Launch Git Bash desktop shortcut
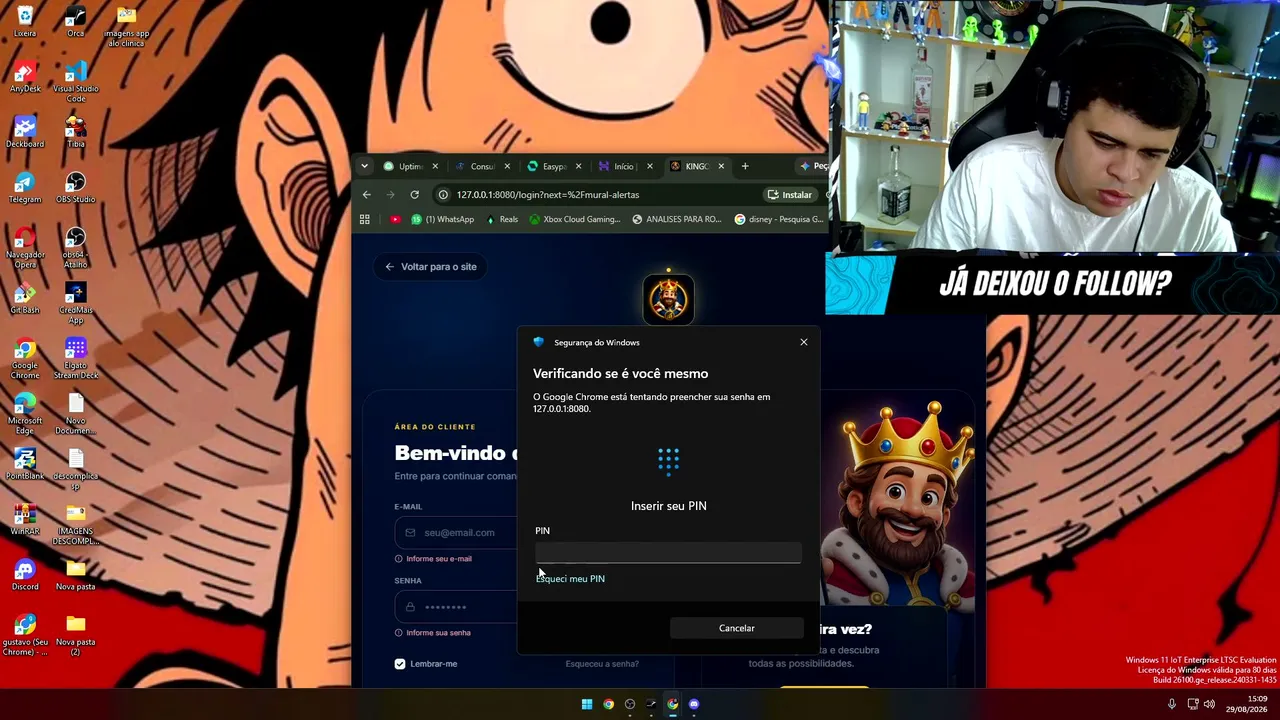Screen dimensions: 1280x720 point(25,298)
